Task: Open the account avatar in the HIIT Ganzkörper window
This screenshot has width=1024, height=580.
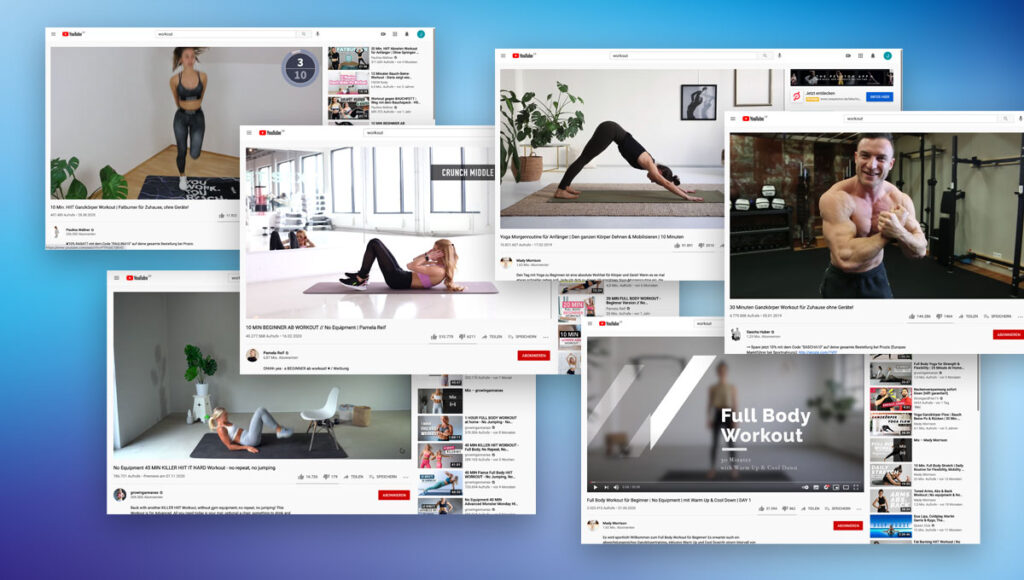Action: click(x=421, y=34)
